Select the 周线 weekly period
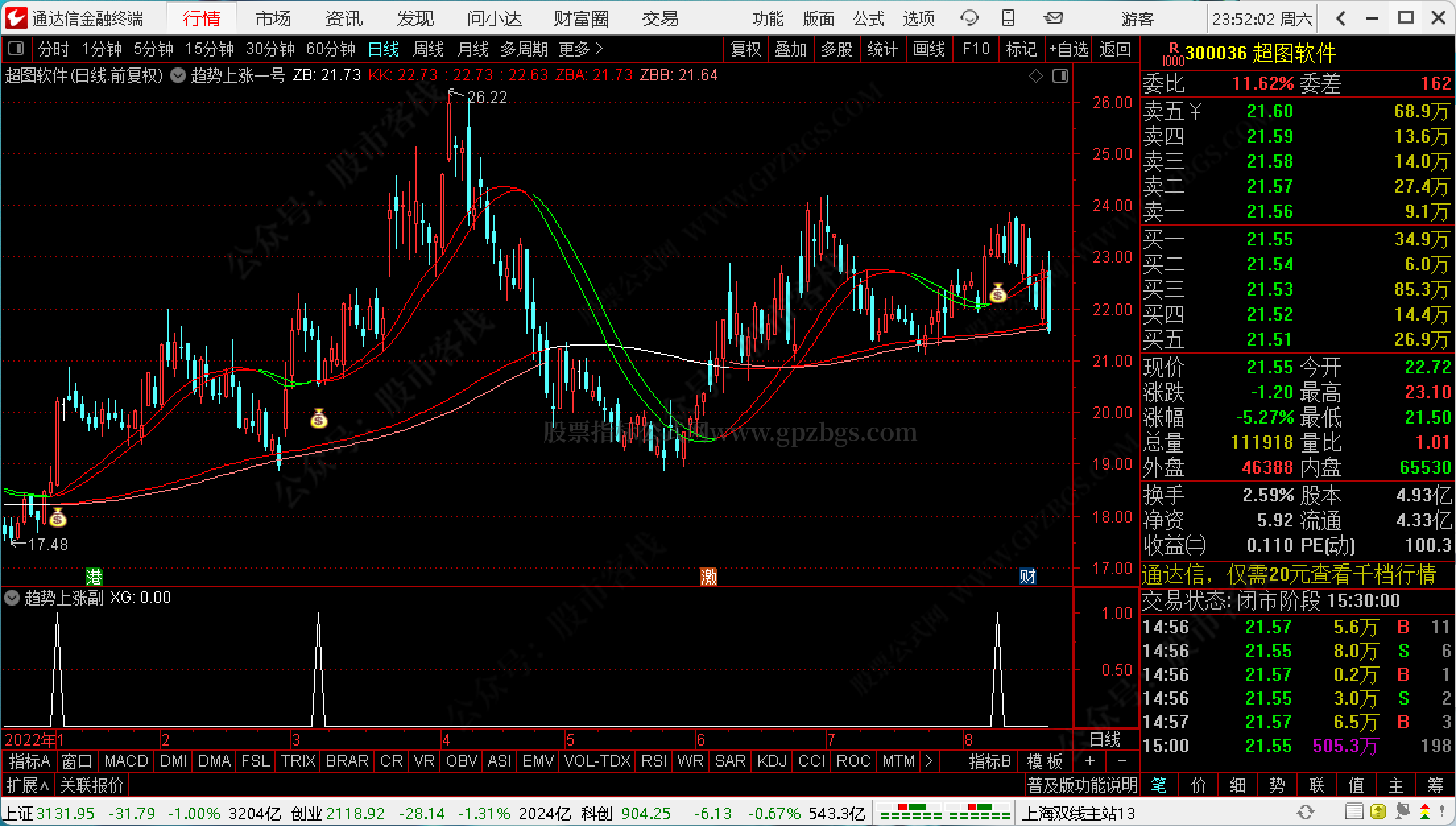This screenshot has height=826, width=1456. [428, 49]
